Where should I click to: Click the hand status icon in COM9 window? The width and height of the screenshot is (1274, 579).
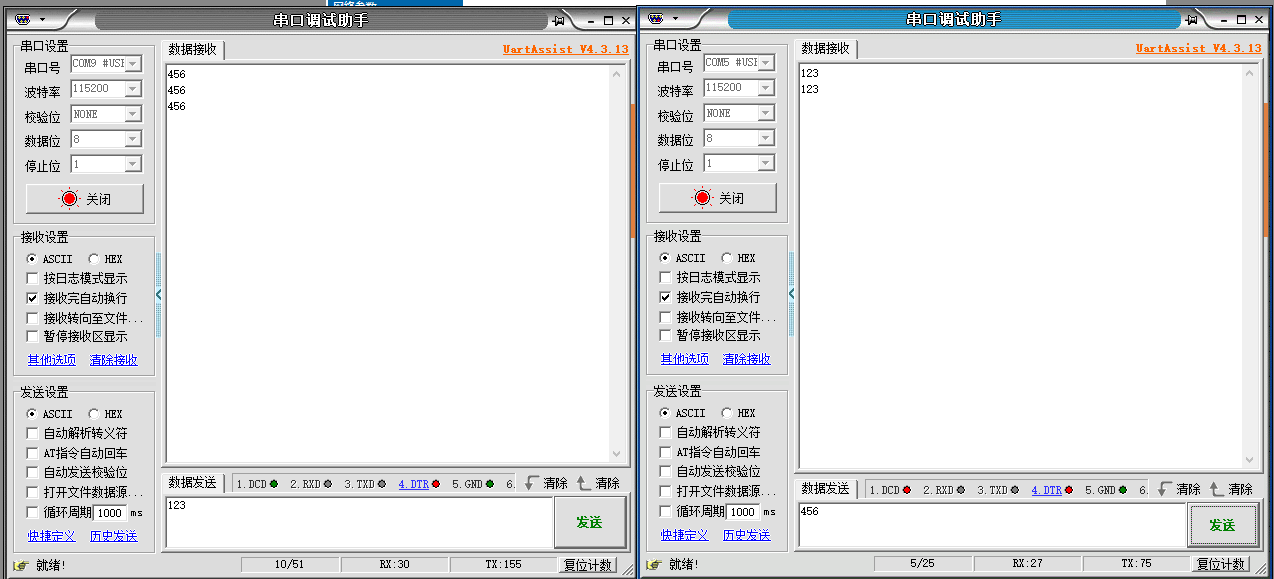click(21, 565)
